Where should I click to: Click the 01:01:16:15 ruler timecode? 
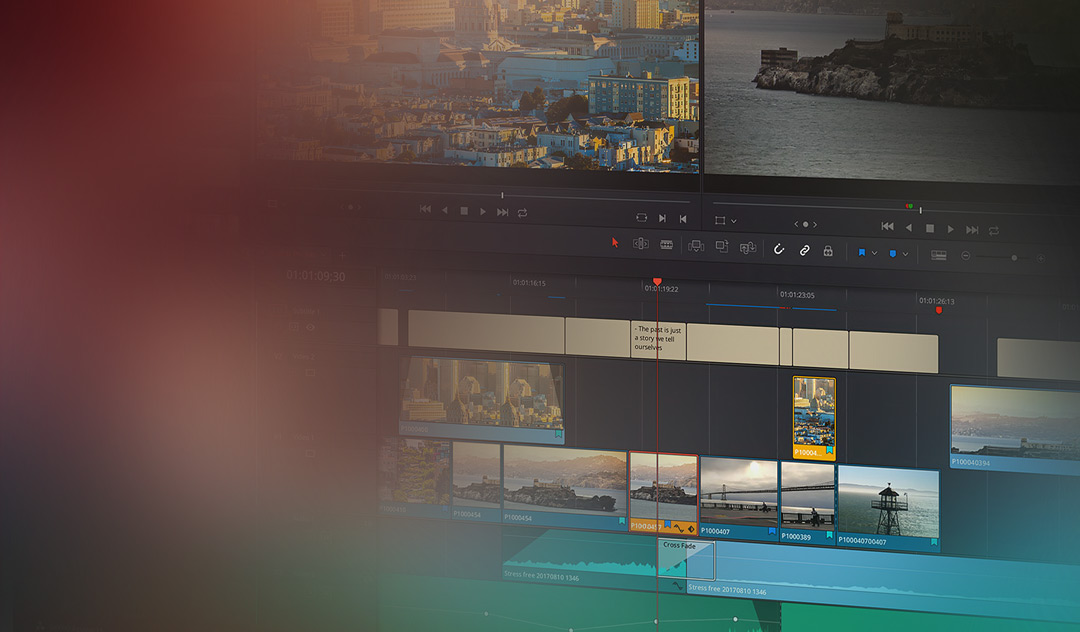click(x=529, y=283)
